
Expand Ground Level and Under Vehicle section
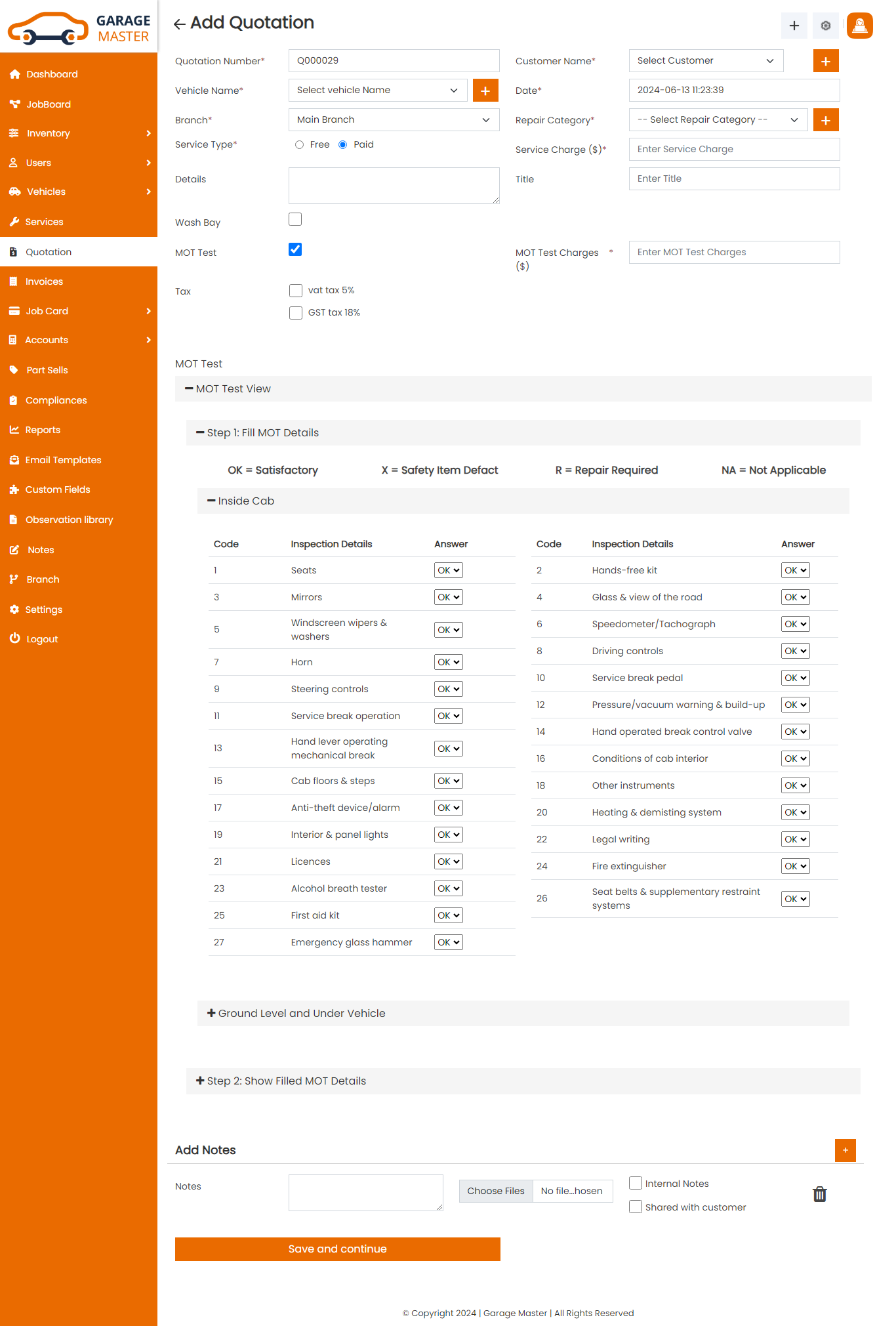coord(301,1013)
